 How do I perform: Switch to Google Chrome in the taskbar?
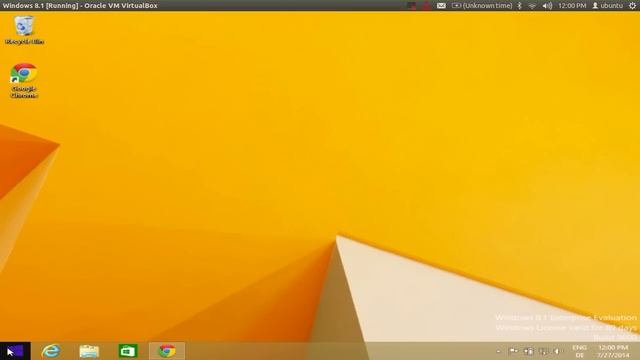pyautogui.click(x=167, y=351)
